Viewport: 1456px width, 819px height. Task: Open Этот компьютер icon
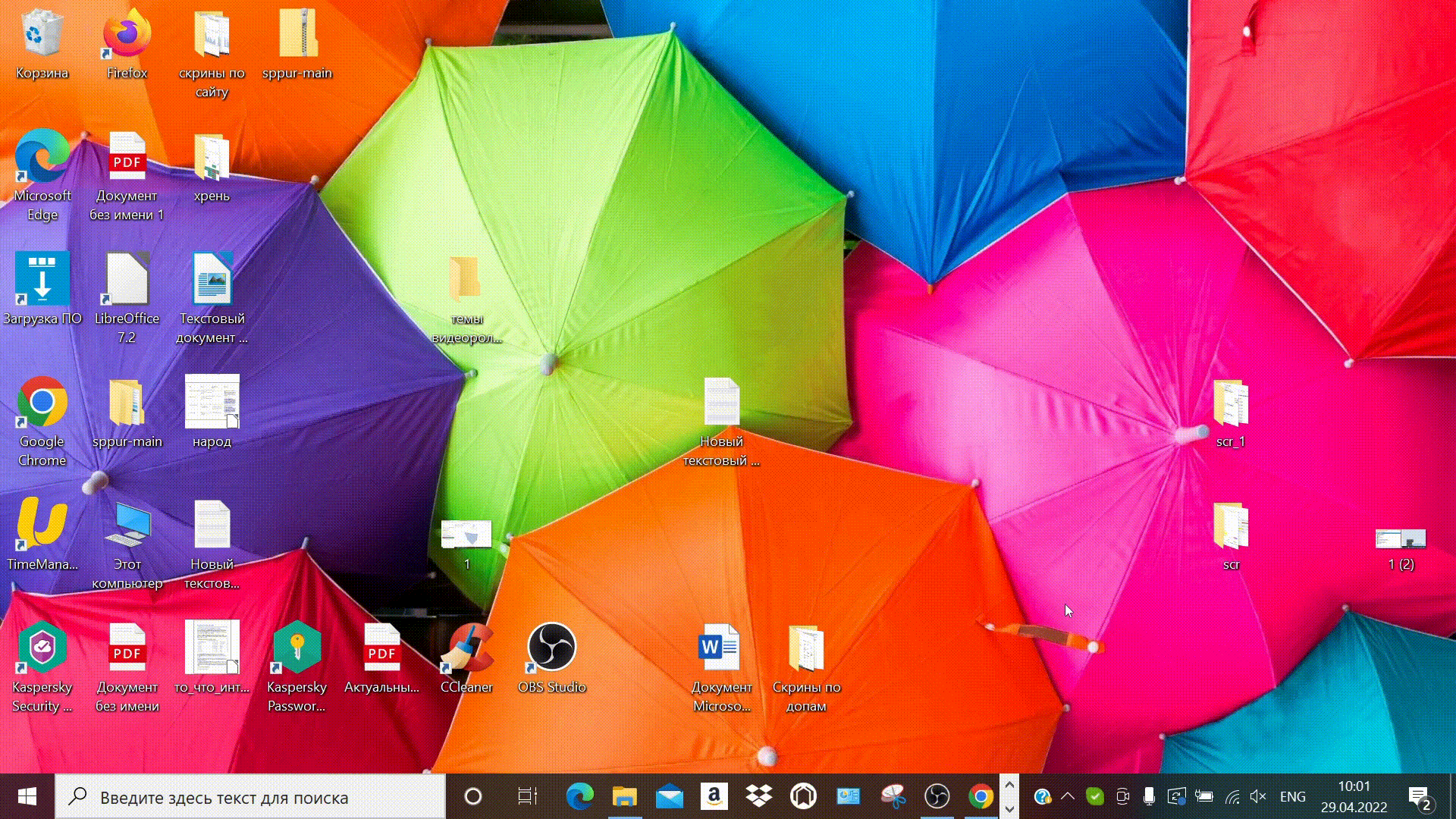[x=127, y=544]
